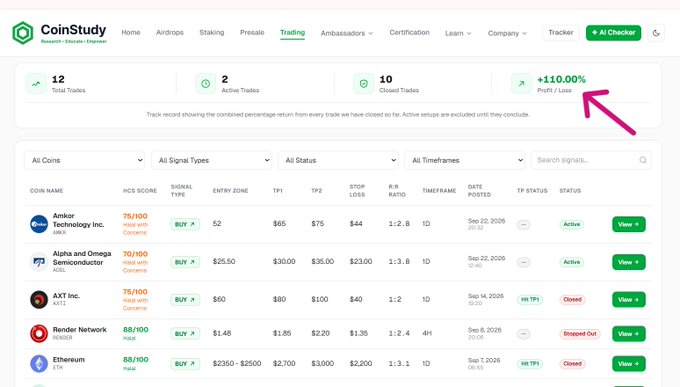Click the $2350 - $2500 entry zone

click(237, 364)
